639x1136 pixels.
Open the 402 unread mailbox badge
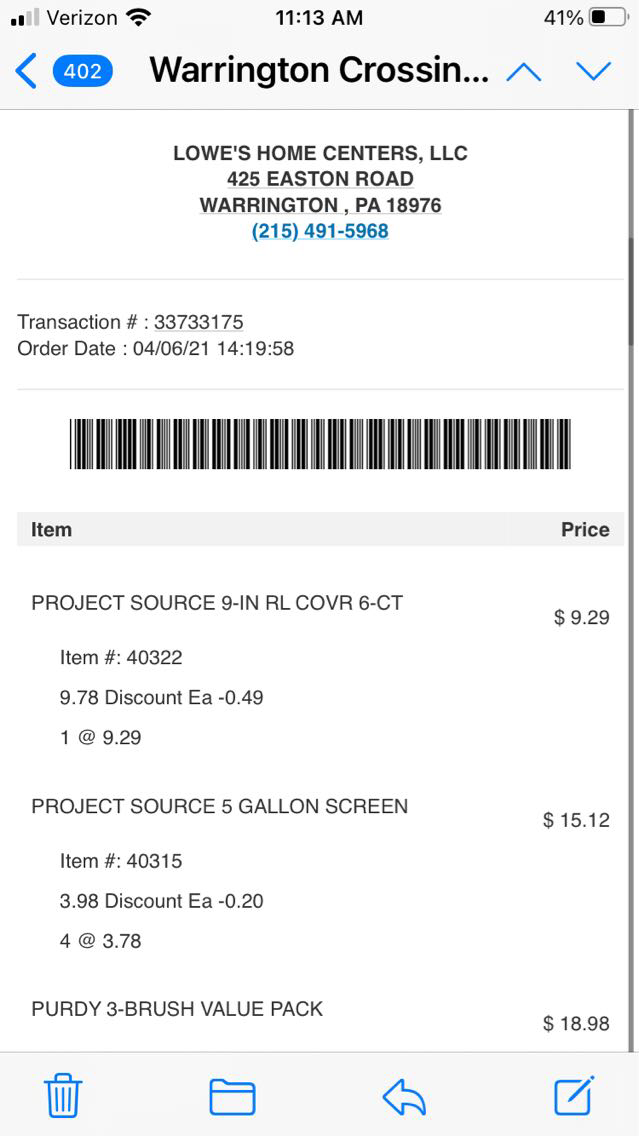(x=82, y=71)
